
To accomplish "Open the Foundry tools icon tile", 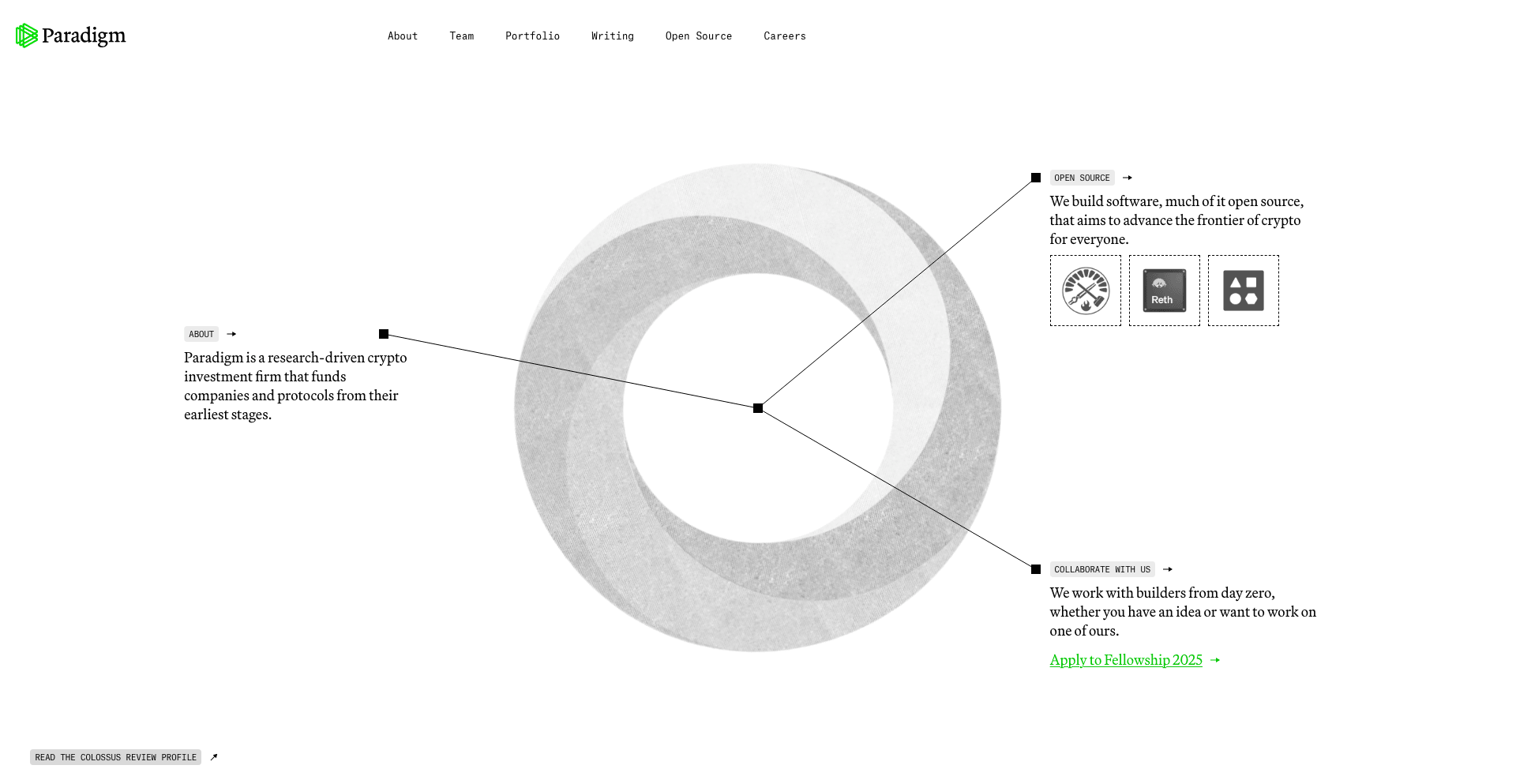I will click(x=1085, y=291).
